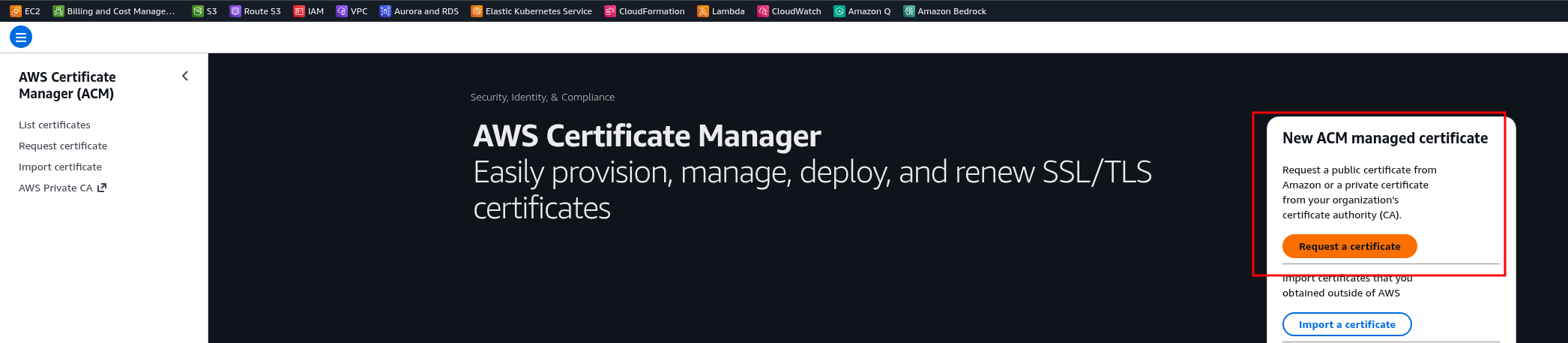Open the Amazon Bedrock icon shortcut

pos(909,11)
